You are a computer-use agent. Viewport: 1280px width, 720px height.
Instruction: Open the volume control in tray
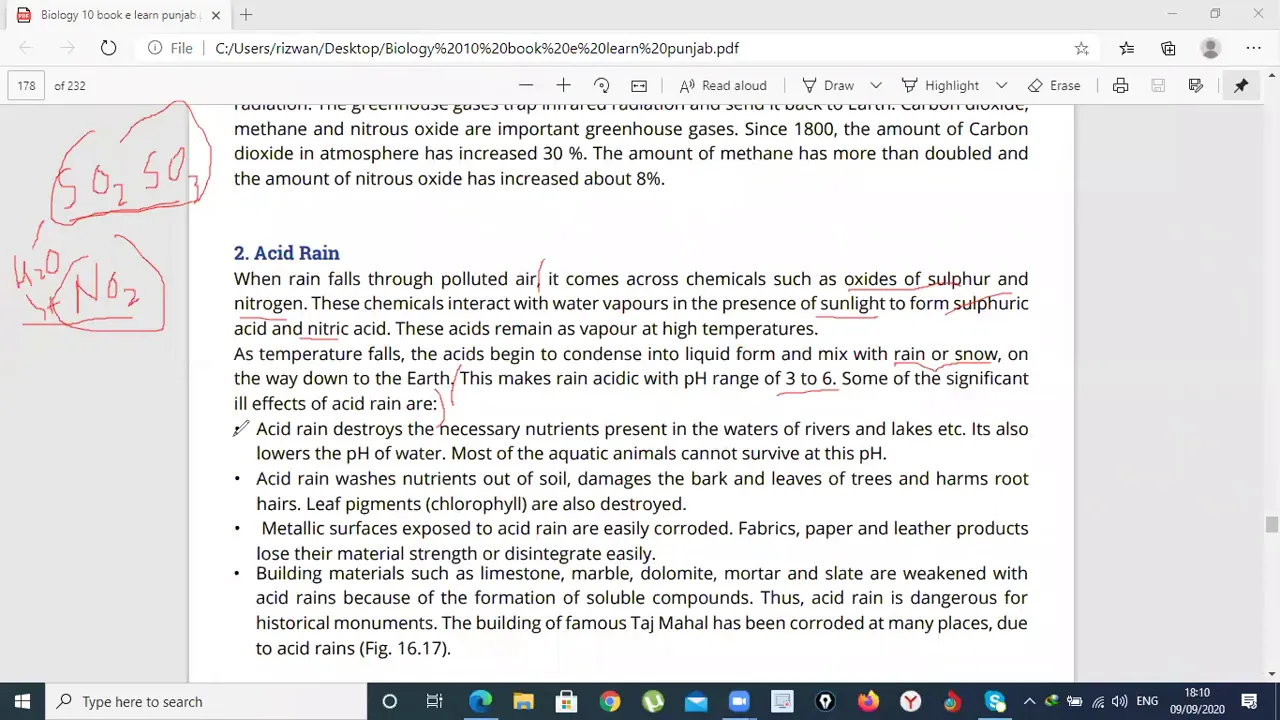[1120, 702]
